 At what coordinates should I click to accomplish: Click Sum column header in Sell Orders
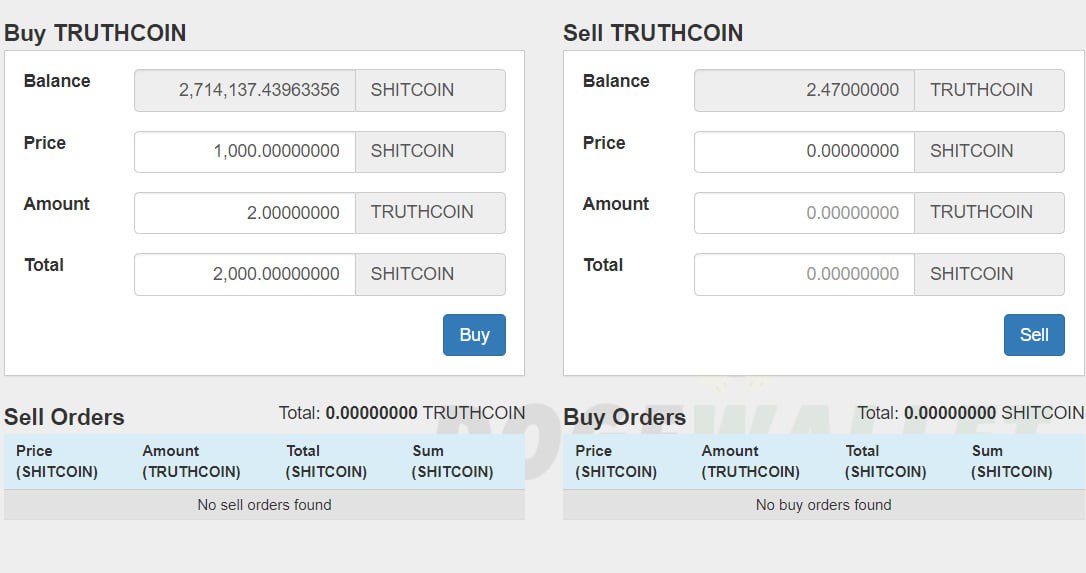452,461
